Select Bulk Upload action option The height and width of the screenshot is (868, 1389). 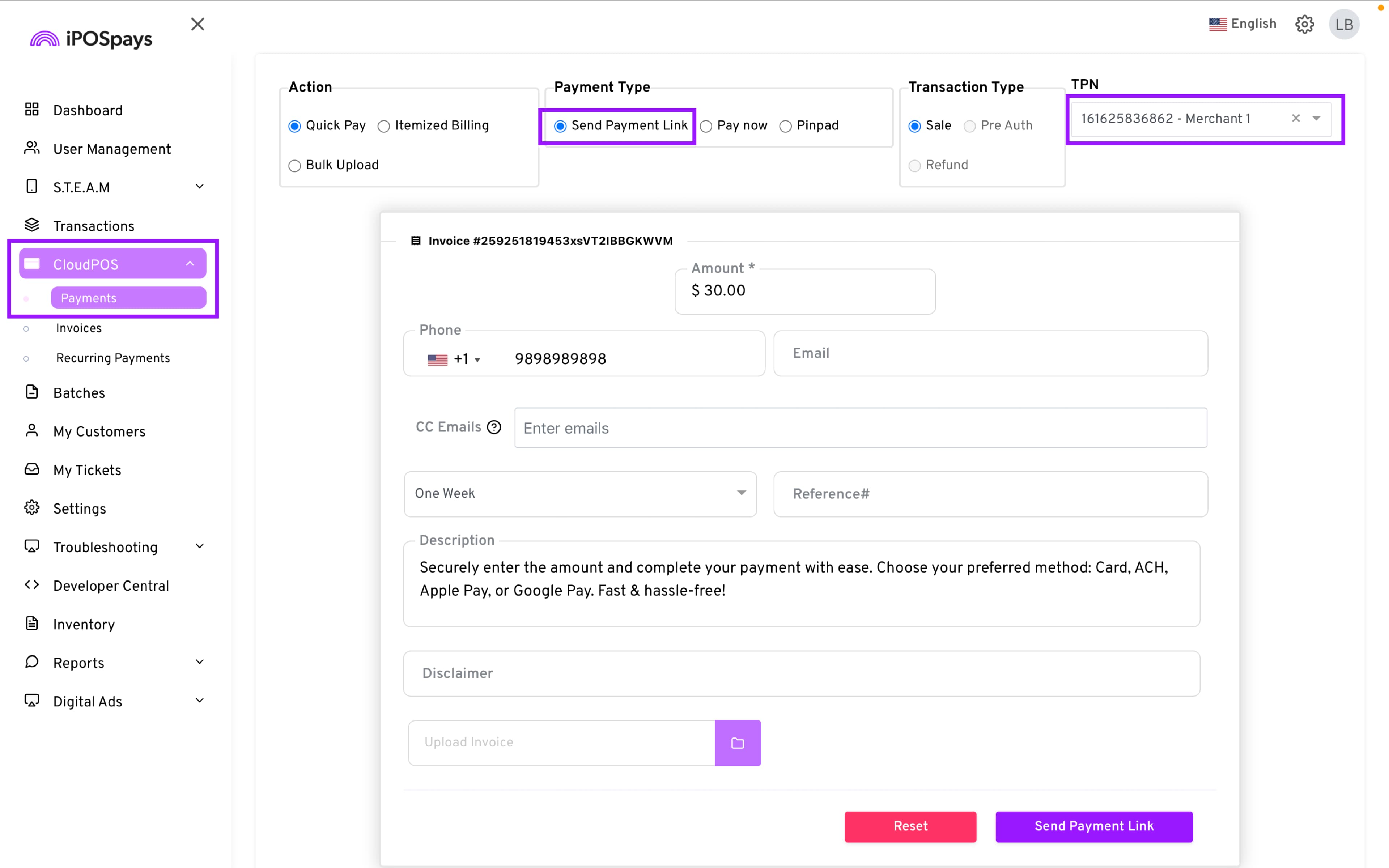[294, 166]
